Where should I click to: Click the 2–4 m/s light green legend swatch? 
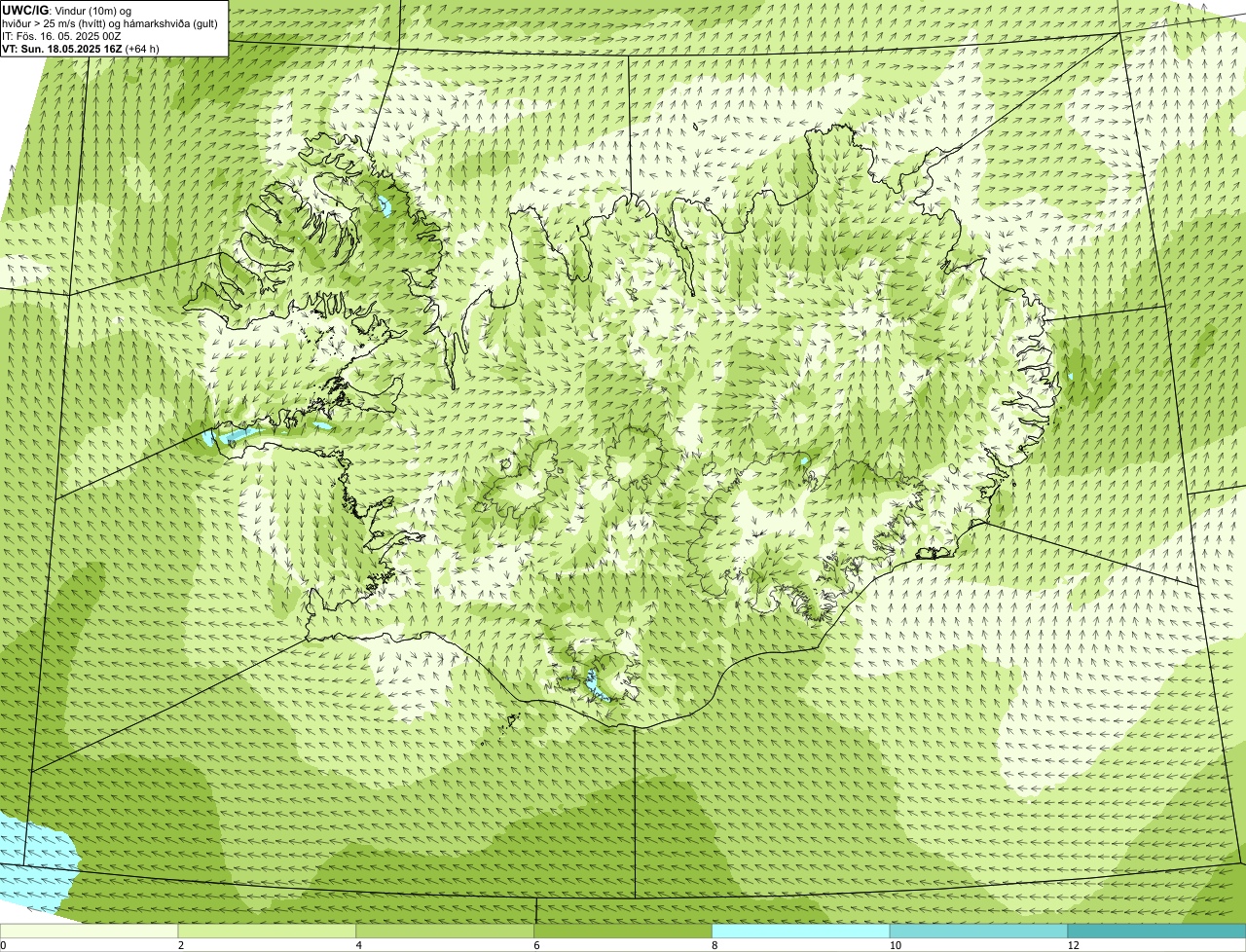point(268,931)
